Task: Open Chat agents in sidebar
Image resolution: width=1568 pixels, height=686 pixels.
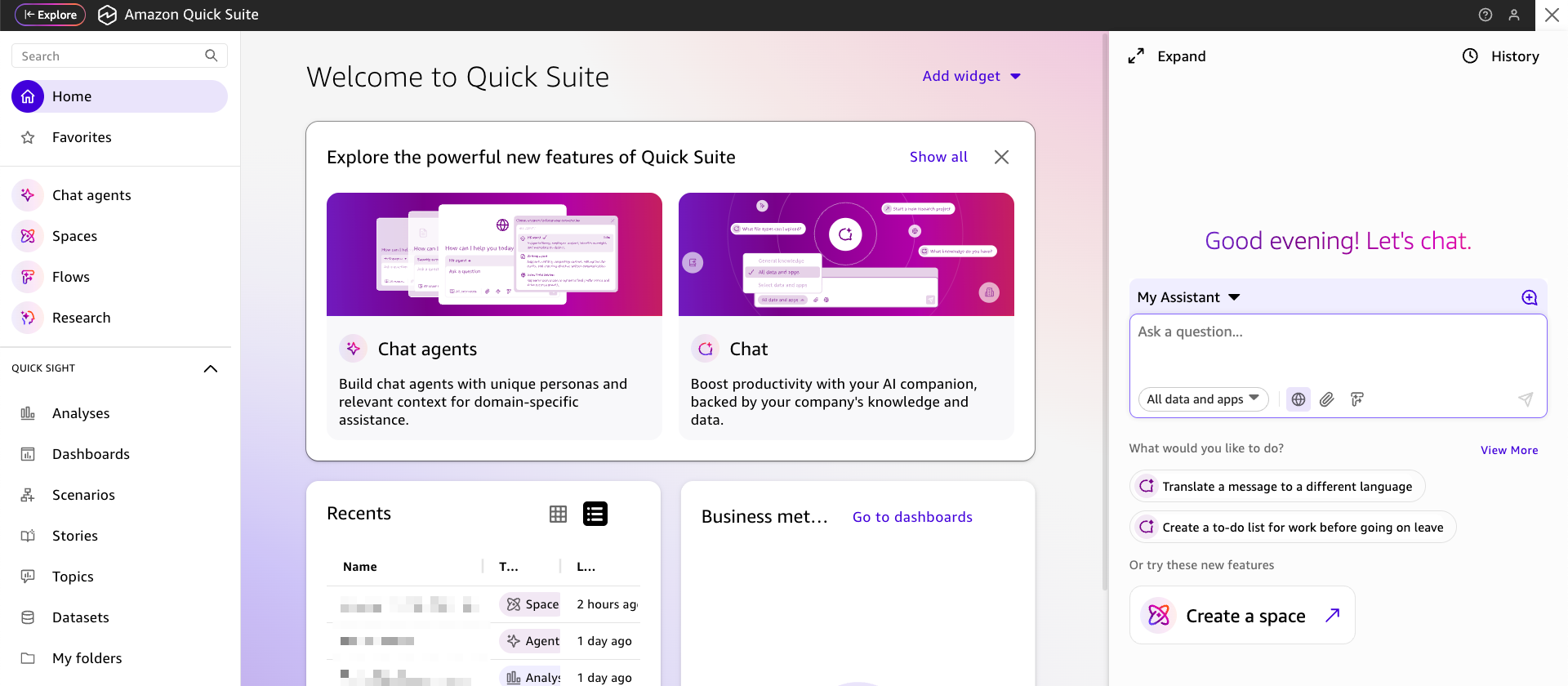Action: (x=91, y=195)
